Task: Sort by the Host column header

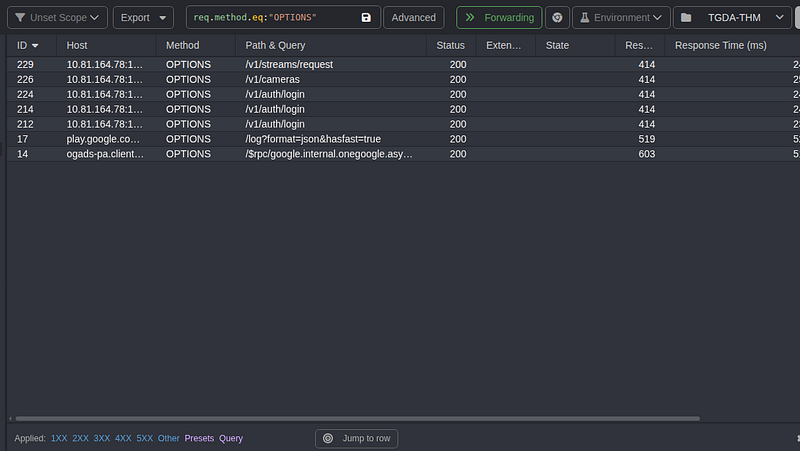Action: tap(106, 45)
